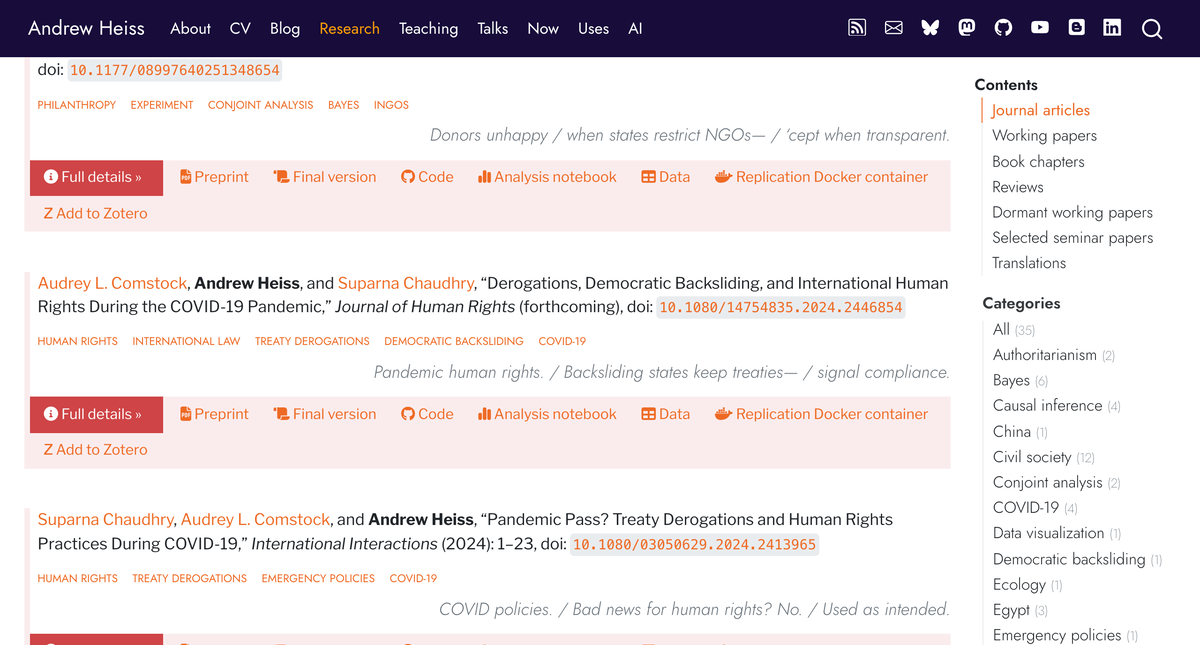Open the YouTube channel icon
This screenshot has height=645, width=1200.
click(1040, 28)
